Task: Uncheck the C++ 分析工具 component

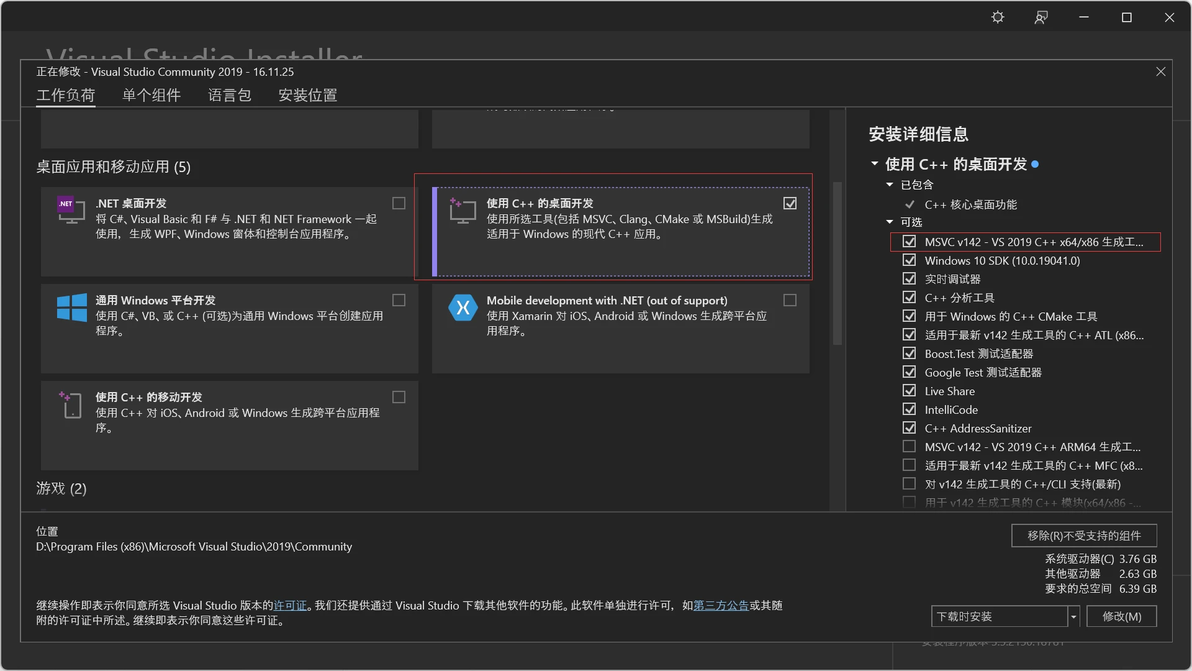Action: 909,297
